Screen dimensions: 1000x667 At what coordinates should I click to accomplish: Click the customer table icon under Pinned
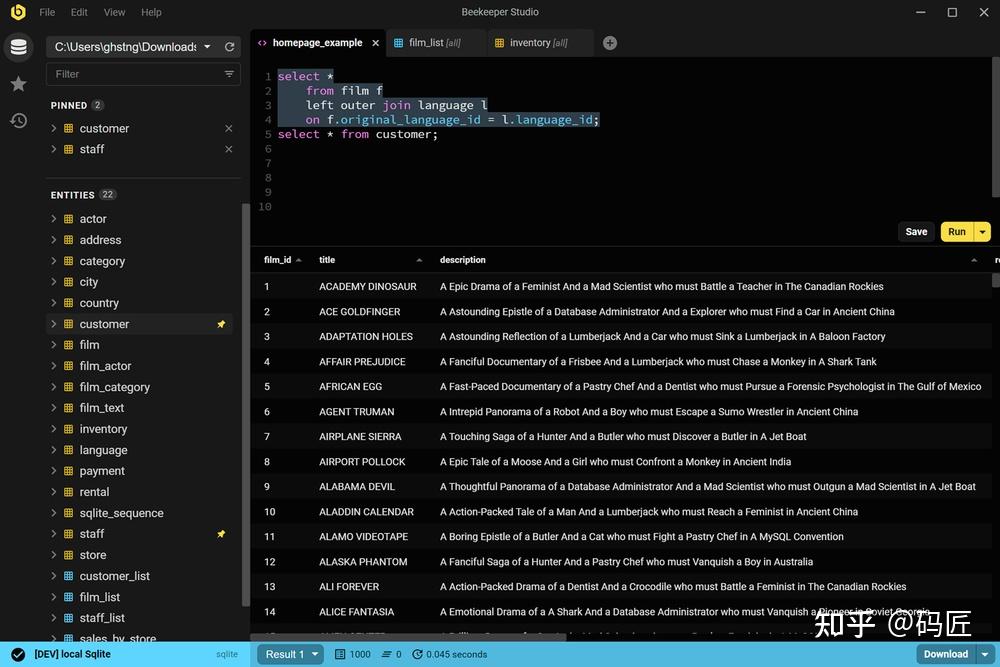68,128
